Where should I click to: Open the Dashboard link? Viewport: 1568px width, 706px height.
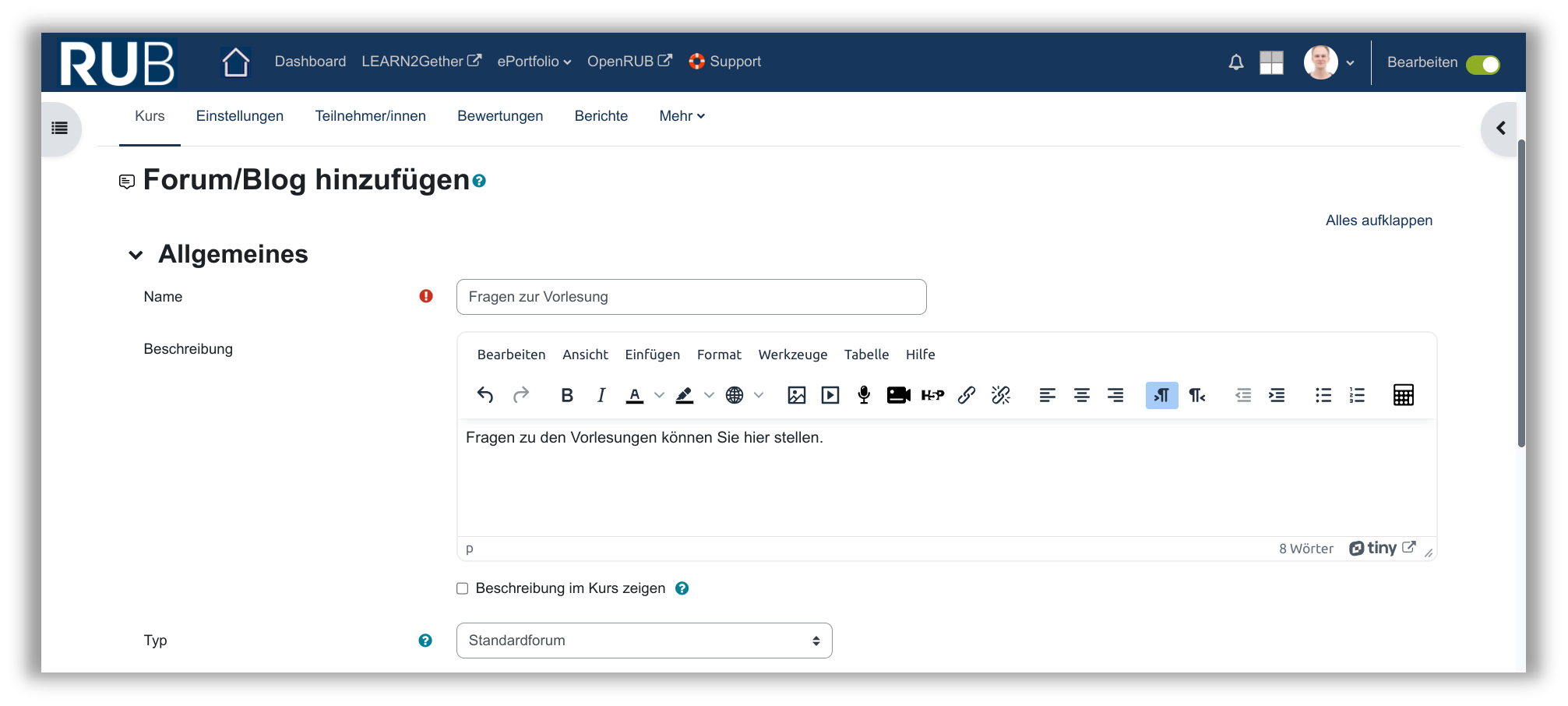(310, 62)
